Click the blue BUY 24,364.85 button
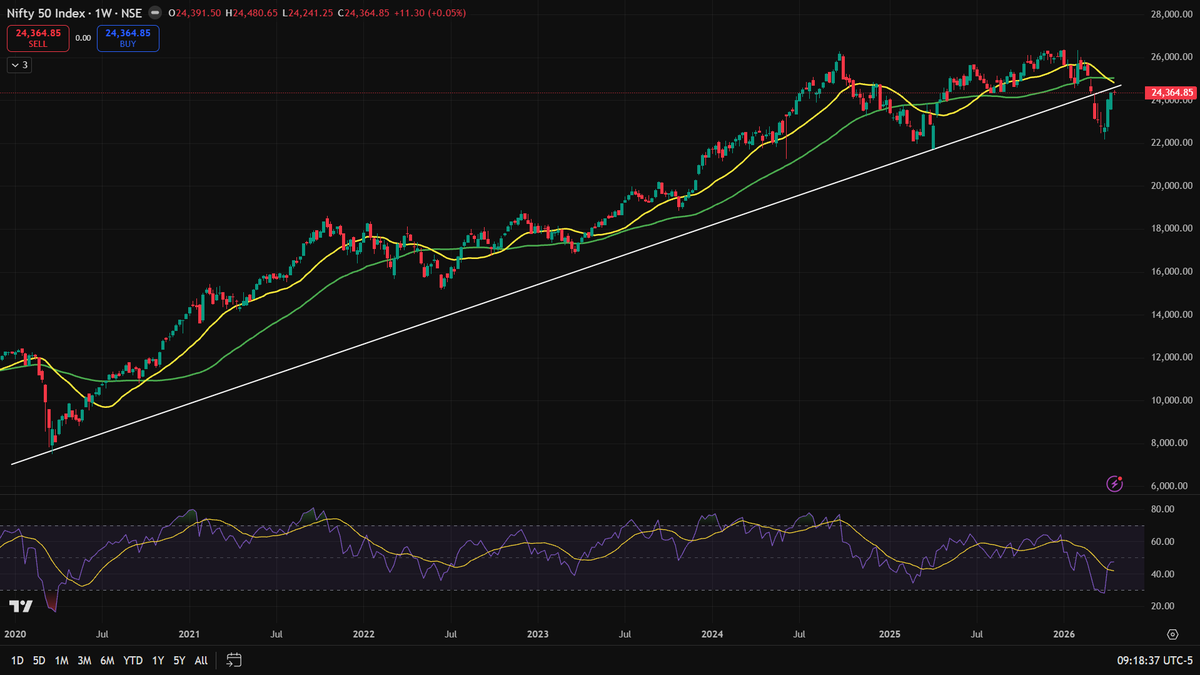This screenshot has width=1200, height=675. (128, 38)
